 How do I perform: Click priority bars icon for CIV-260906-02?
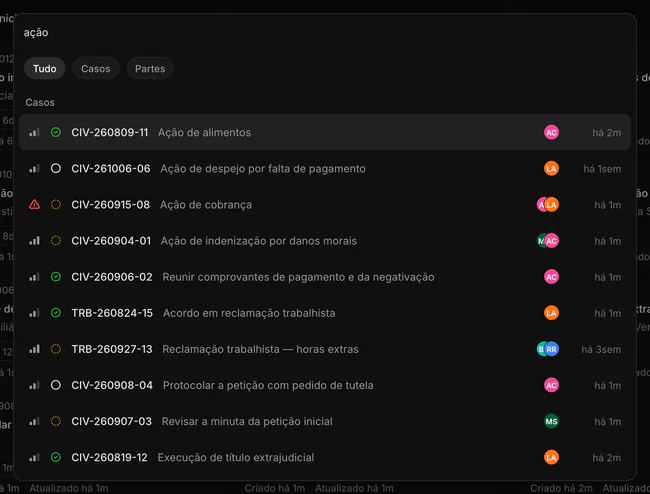click(x=34, y=277)
